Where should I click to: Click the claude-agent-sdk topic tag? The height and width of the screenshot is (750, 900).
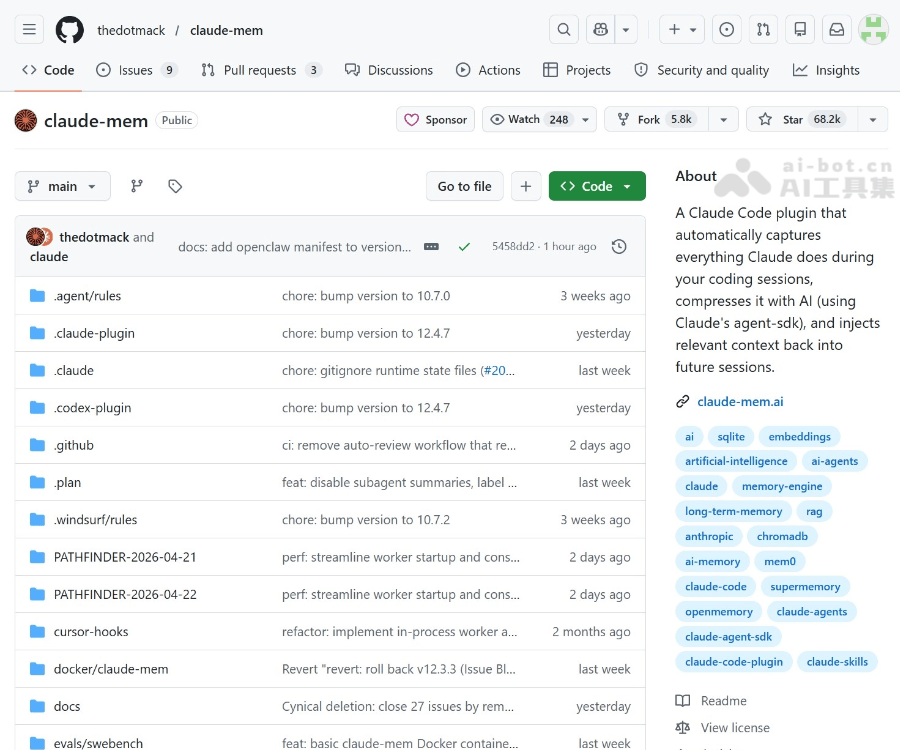(728, 637)
